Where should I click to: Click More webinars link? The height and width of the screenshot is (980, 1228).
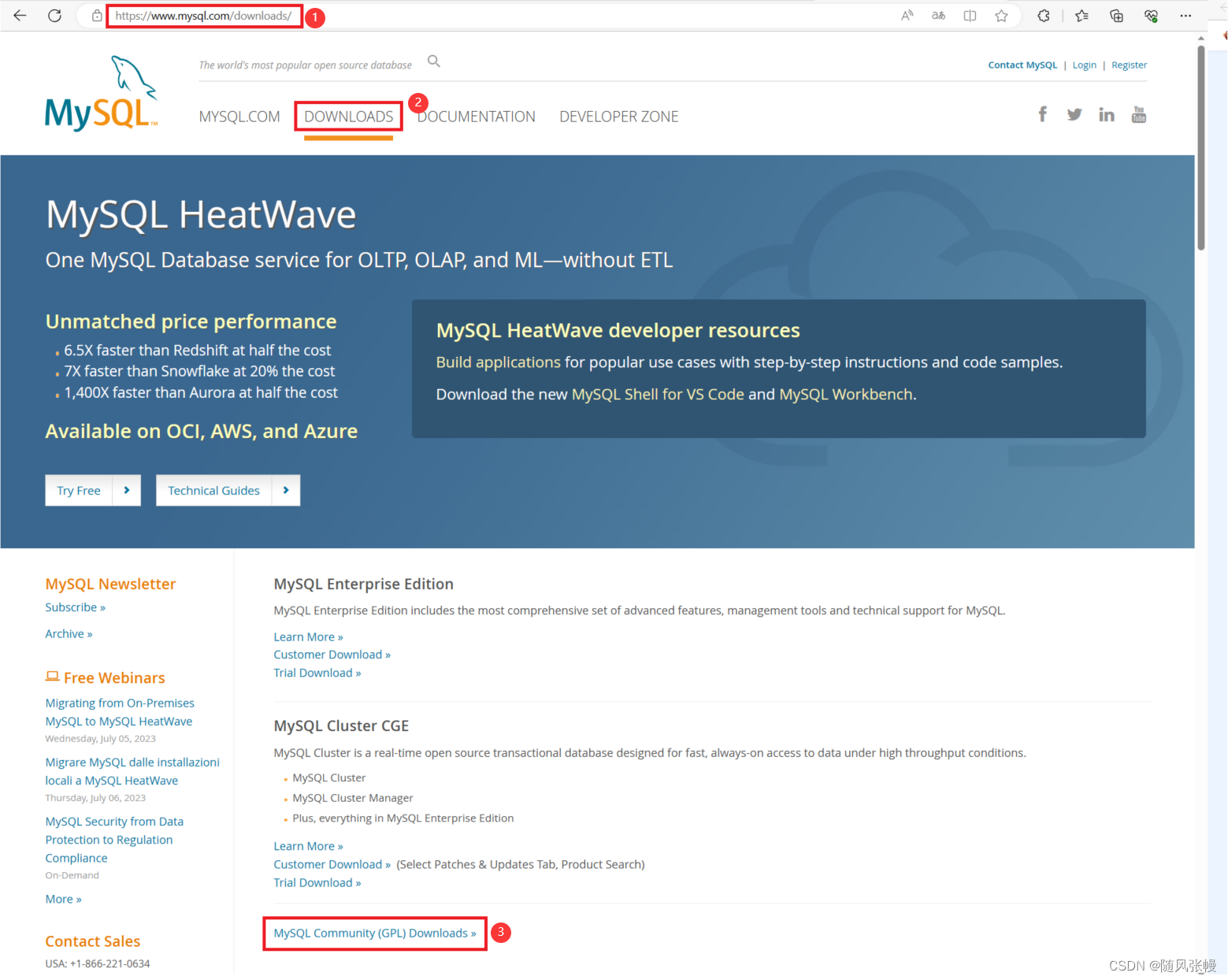point(63,900)
